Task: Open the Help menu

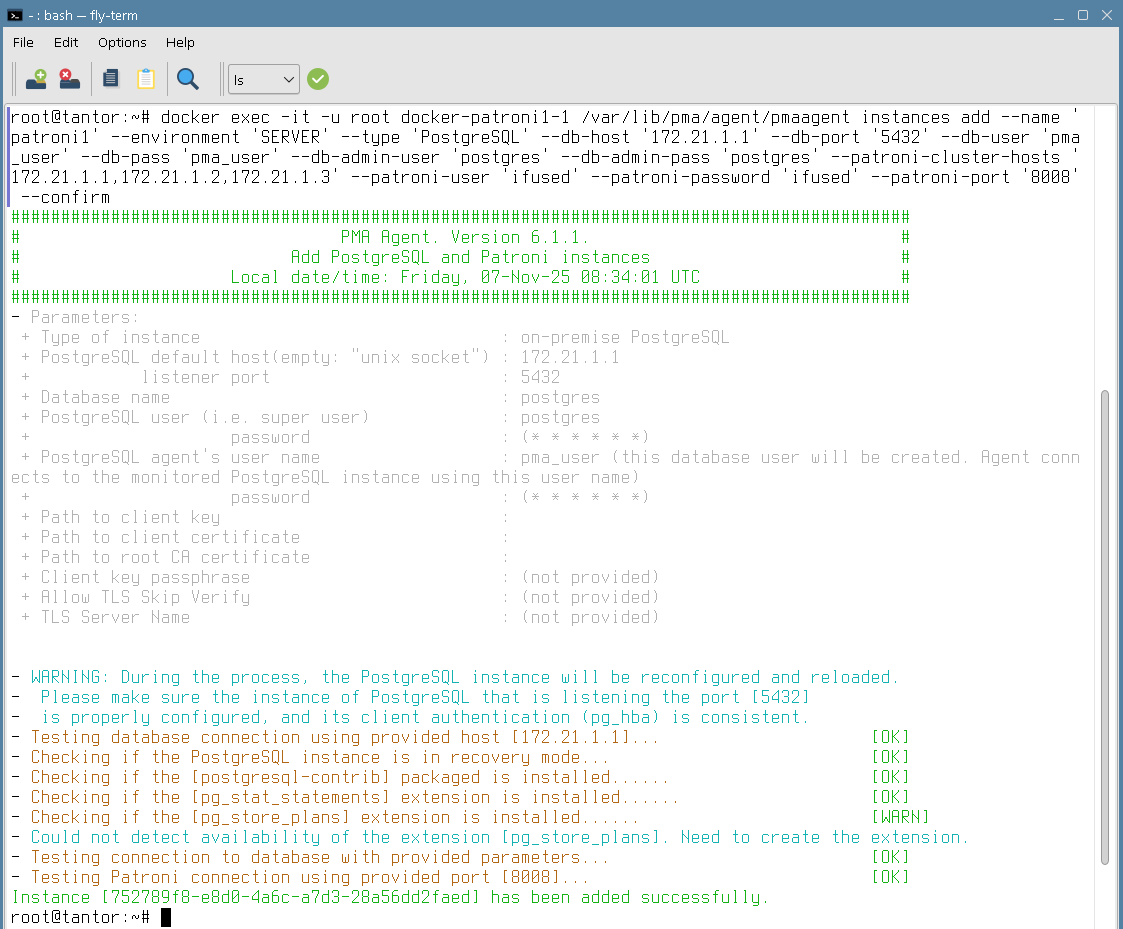Action: 180,42
